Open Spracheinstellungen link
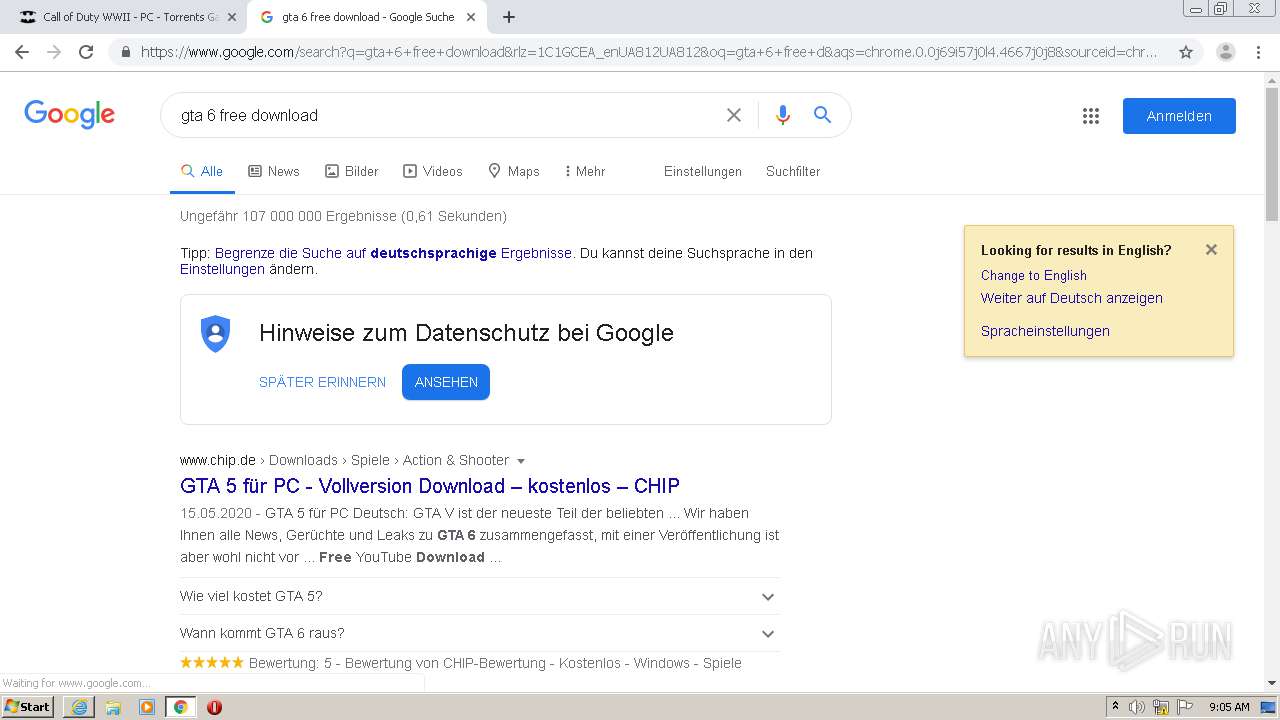The width and height of the screenshot is (1280, 720). 1045,331
